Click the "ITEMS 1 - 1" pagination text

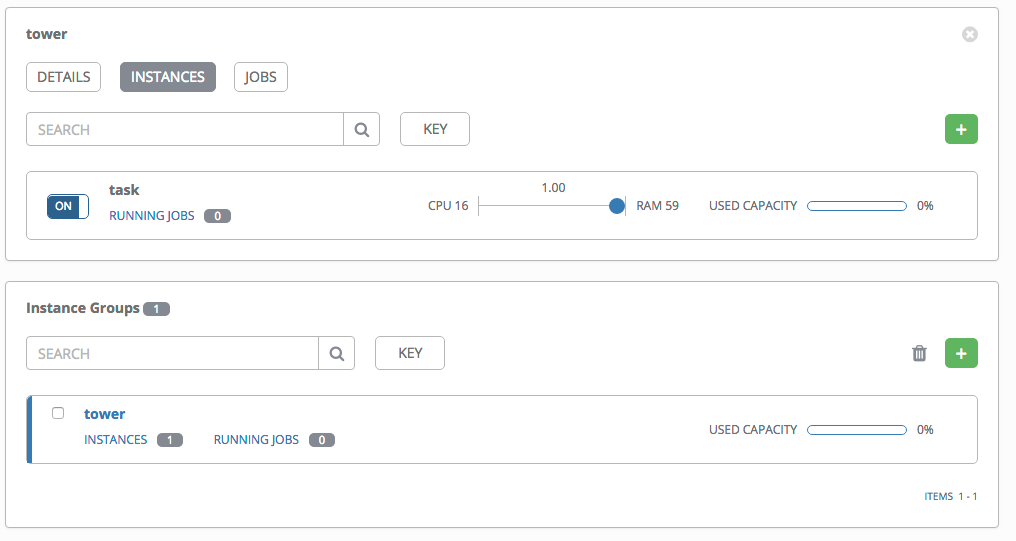tap(951, 496)
